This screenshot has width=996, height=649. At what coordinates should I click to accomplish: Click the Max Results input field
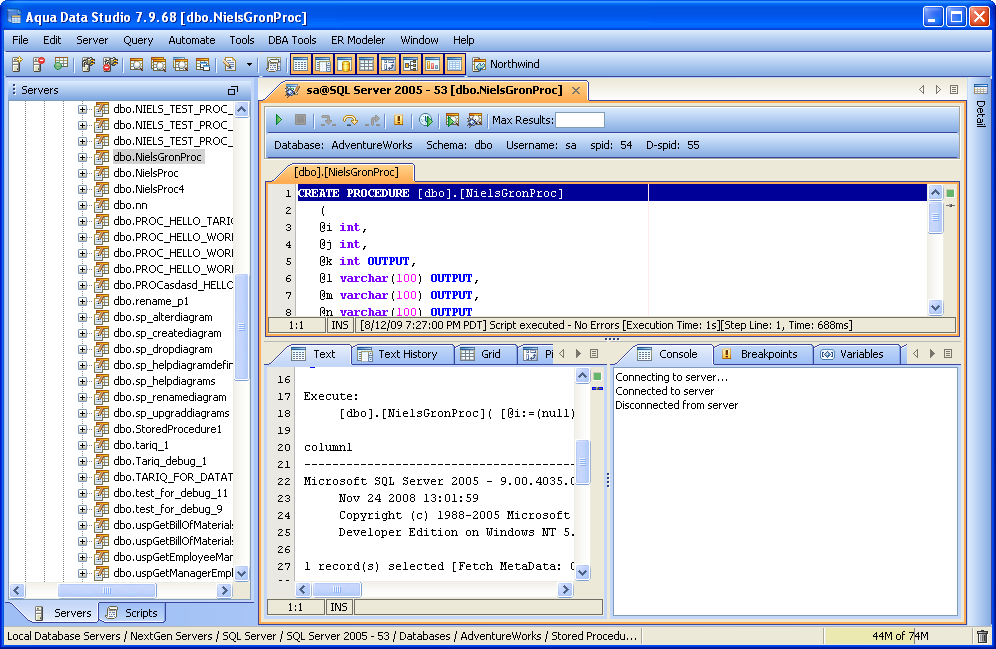pyautogui.click(x=580, y=120)
